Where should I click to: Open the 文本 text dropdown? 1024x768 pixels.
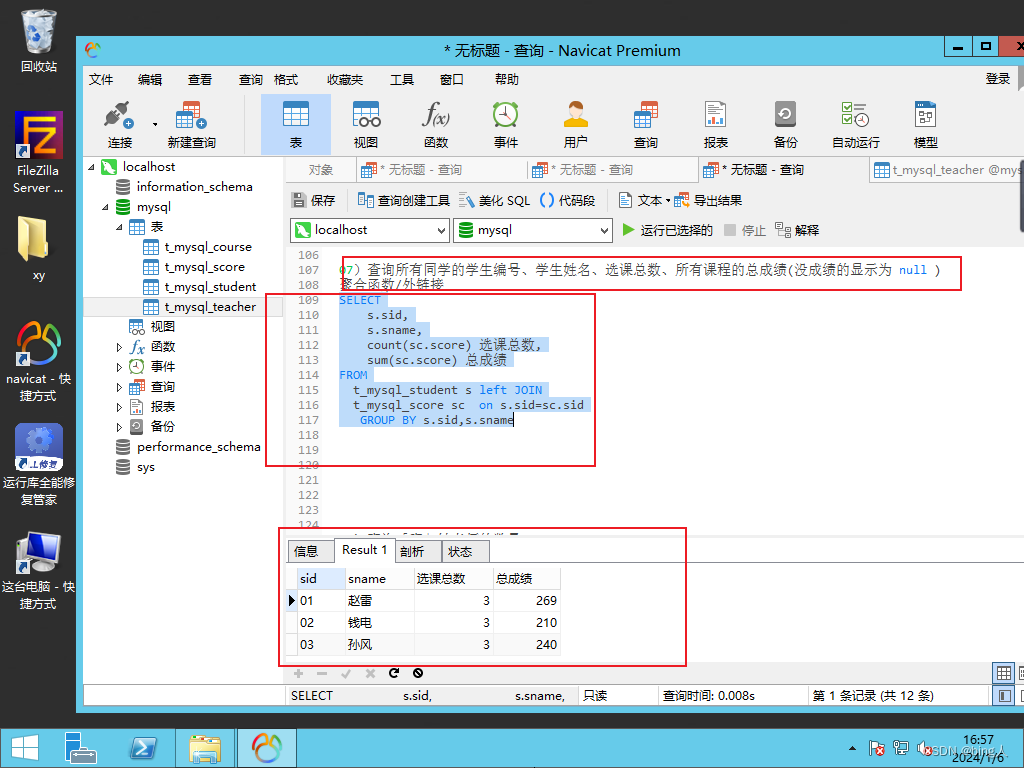[644, 200]
